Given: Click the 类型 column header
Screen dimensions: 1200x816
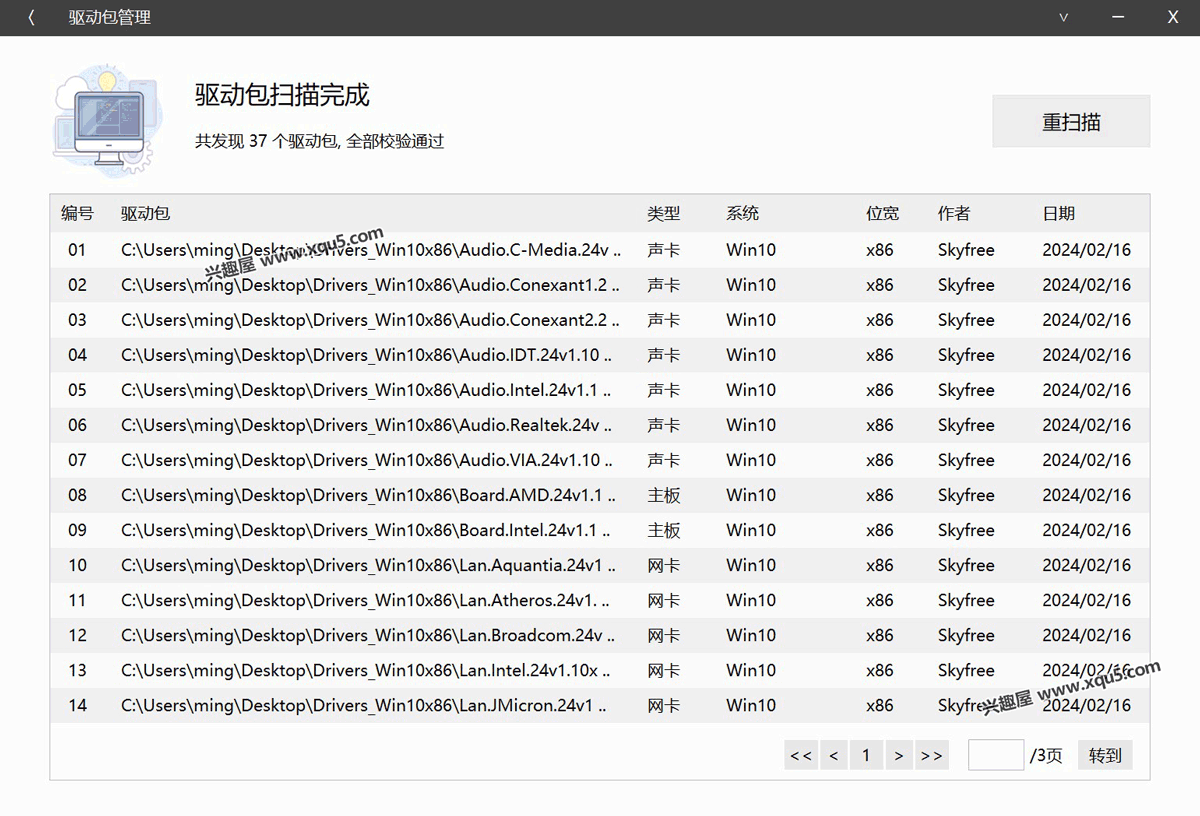Looking at the screenshot, I should click(x=663, y=213).
